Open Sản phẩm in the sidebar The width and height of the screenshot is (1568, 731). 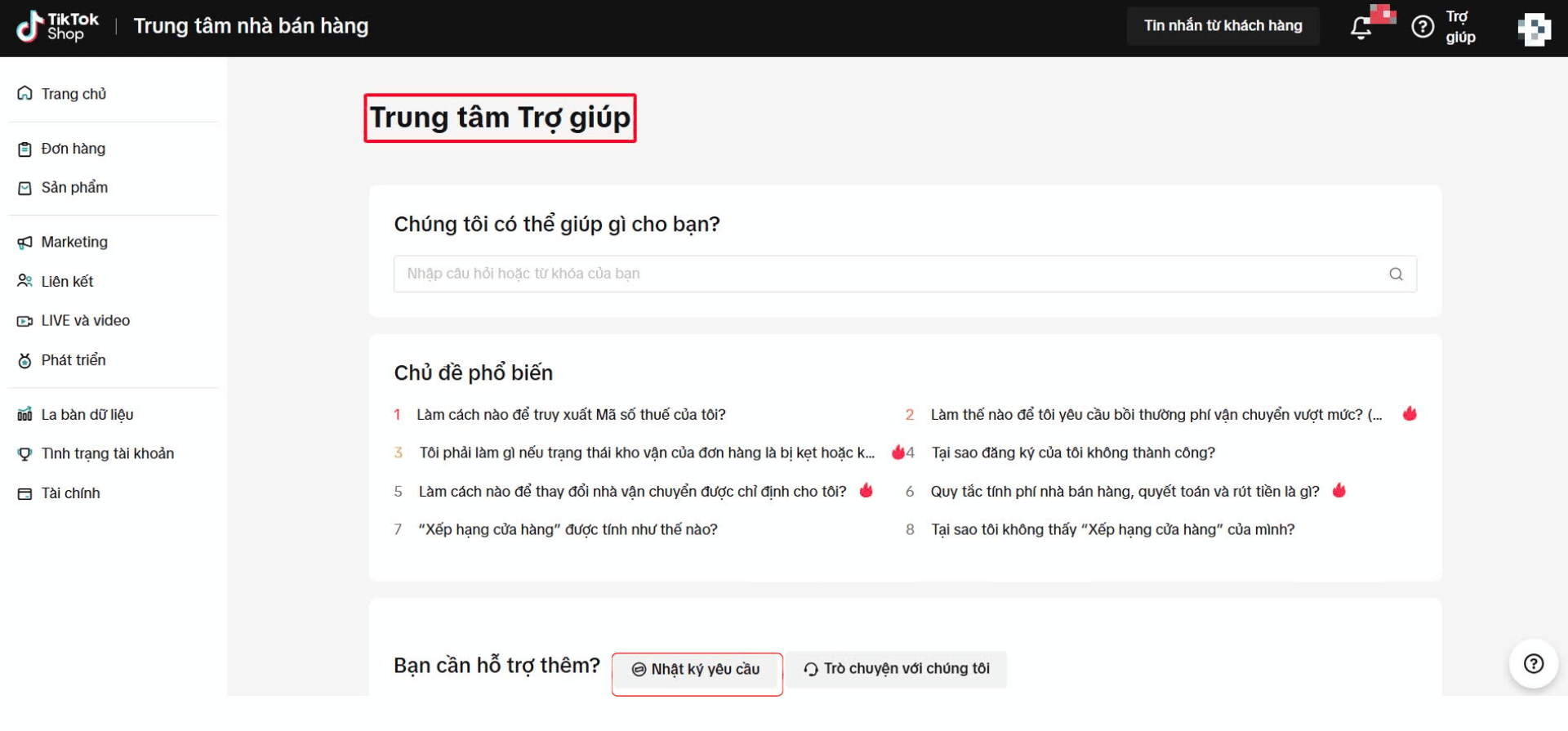(x=74, y=188)
